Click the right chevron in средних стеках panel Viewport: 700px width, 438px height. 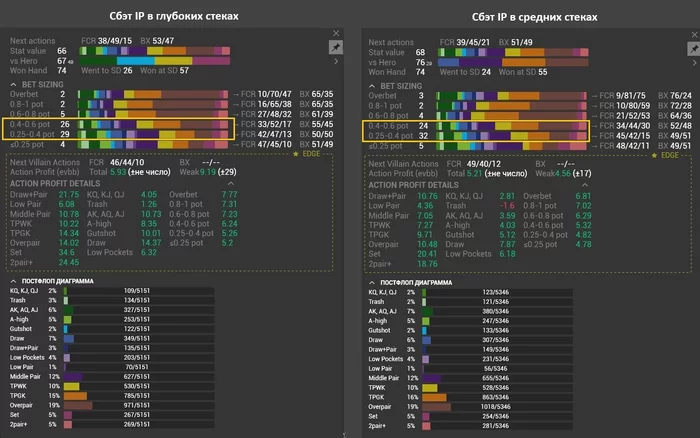[695, 63]
